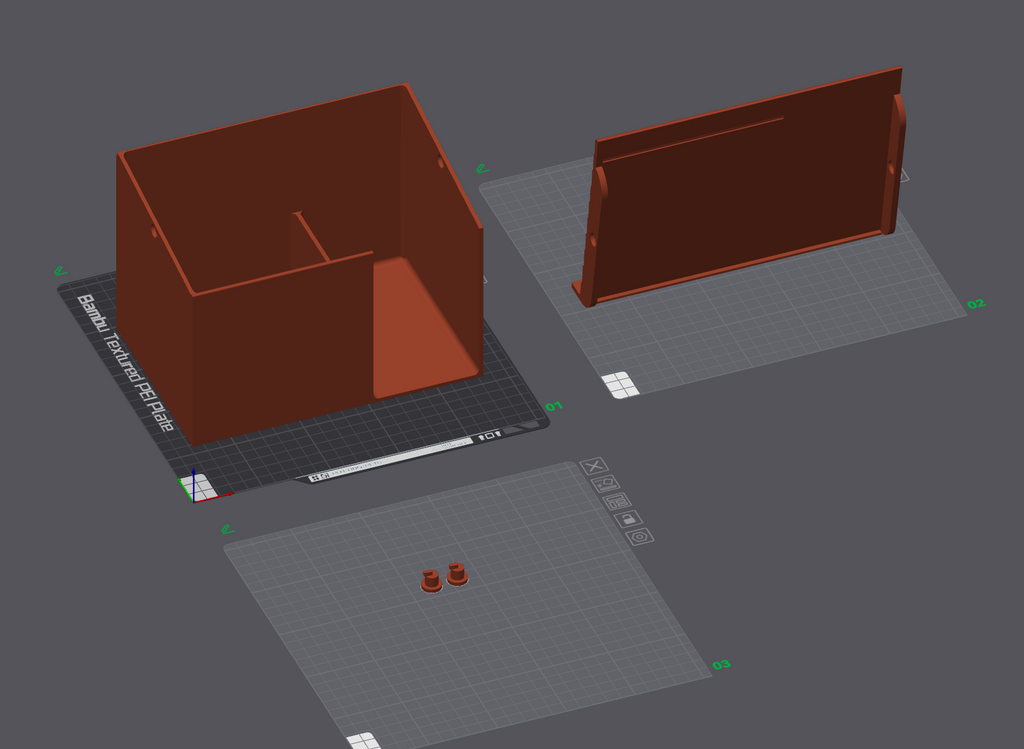
Task: Toggle the plate 03 lock icon
Action: [x=628, y=519]
